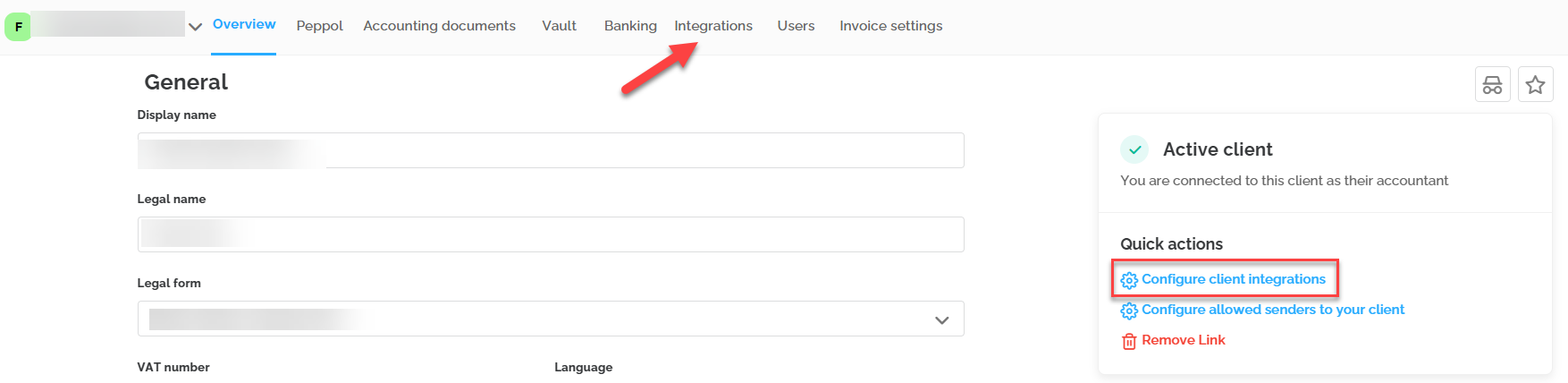Click gear icon beside Configure client integrations
Screen dimensions: 1568x383
pyautogui.click(x=1129, y=280)
